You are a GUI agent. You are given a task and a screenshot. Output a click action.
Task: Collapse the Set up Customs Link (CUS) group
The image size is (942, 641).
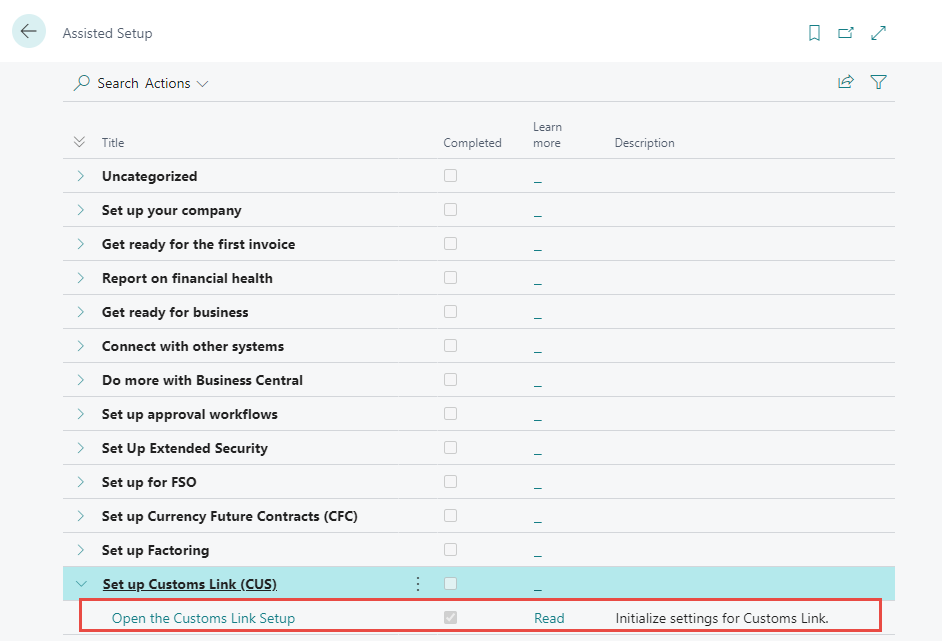pos(81,584)
